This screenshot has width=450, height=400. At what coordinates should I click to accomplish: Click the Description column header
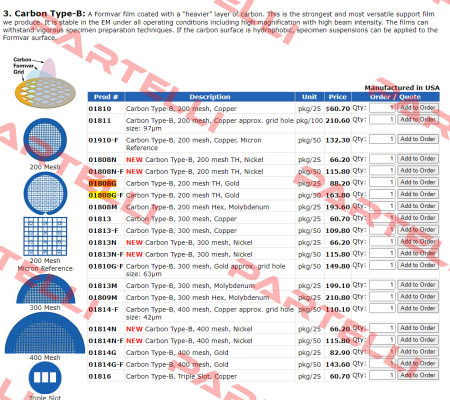[210, 97]
